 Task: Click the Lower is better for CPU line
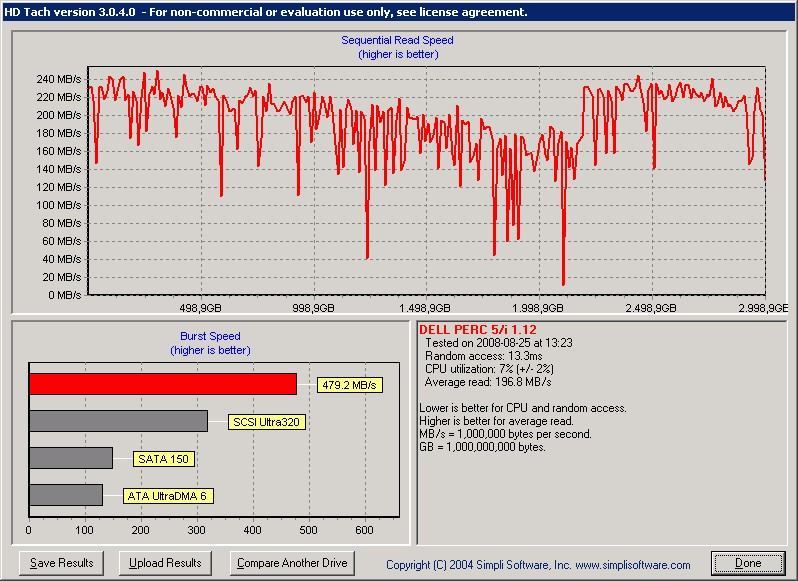pyautogui.click(x=523, y=408)
